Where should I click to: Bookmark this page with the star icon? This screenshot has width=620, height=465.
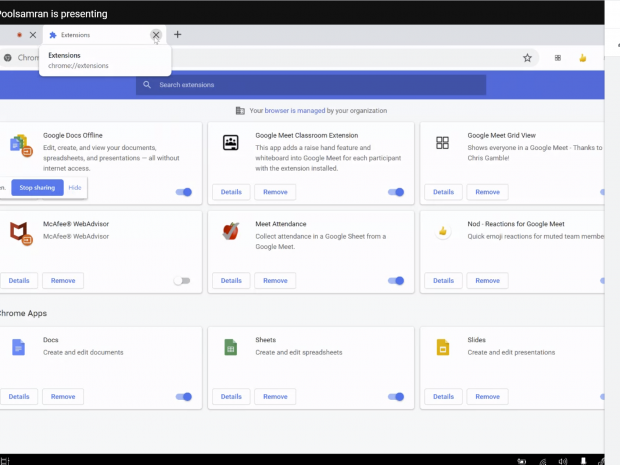[527, 58]
